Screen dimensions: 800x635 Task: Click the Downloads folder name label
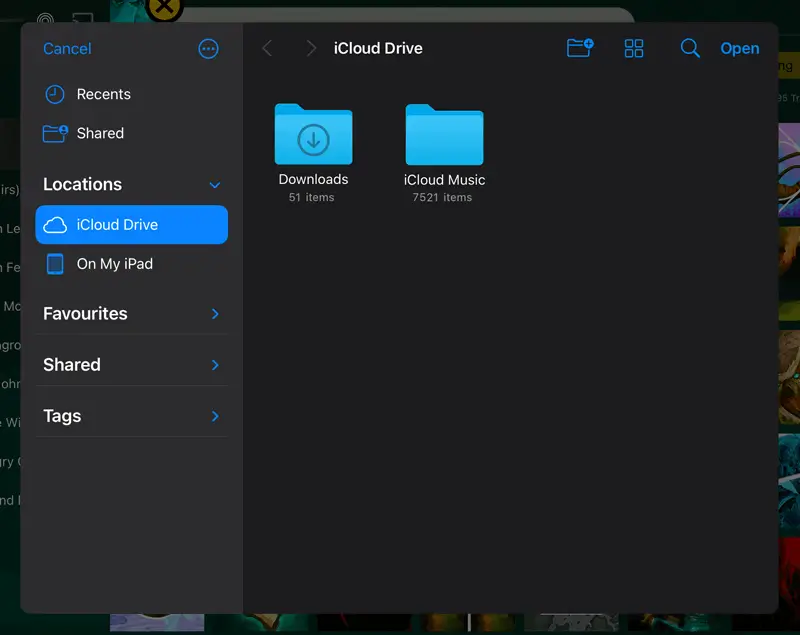313,179
